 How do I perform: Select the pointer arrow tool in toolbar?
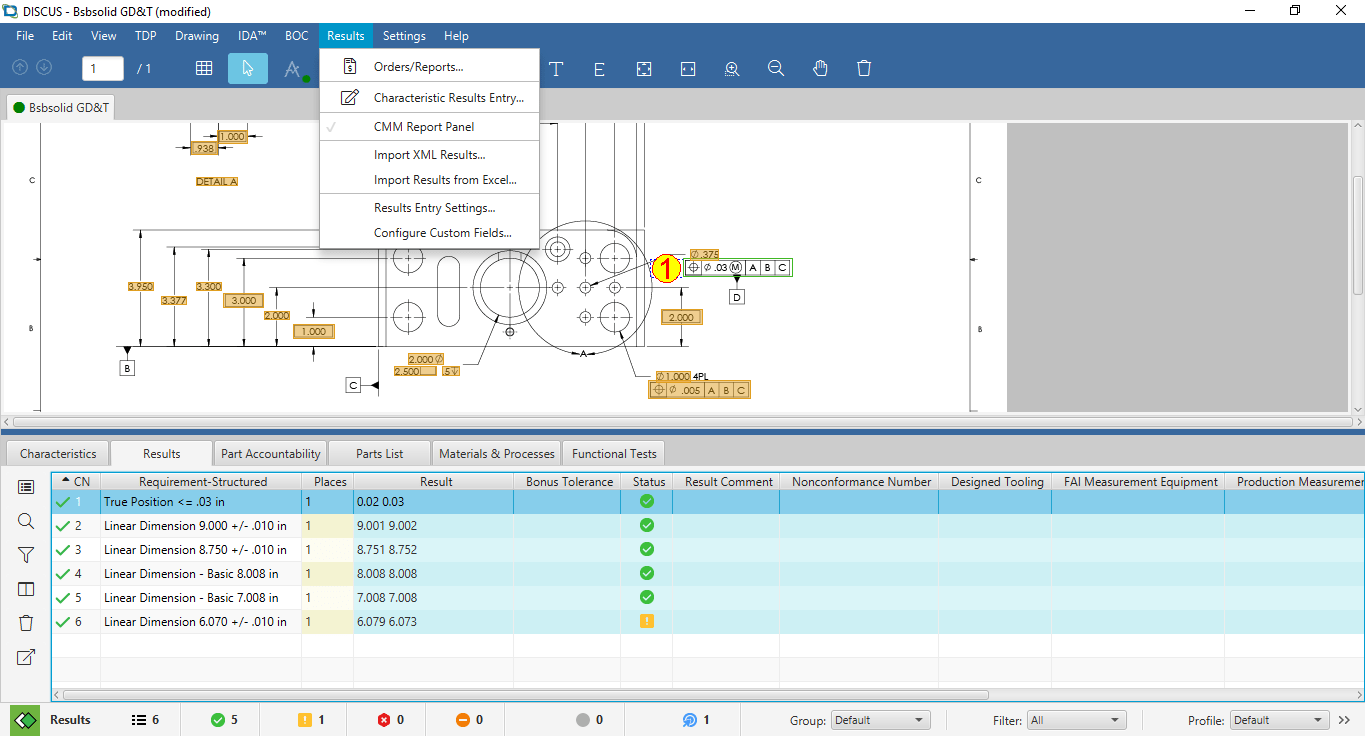pyautogui.click(x=248, y=68)
